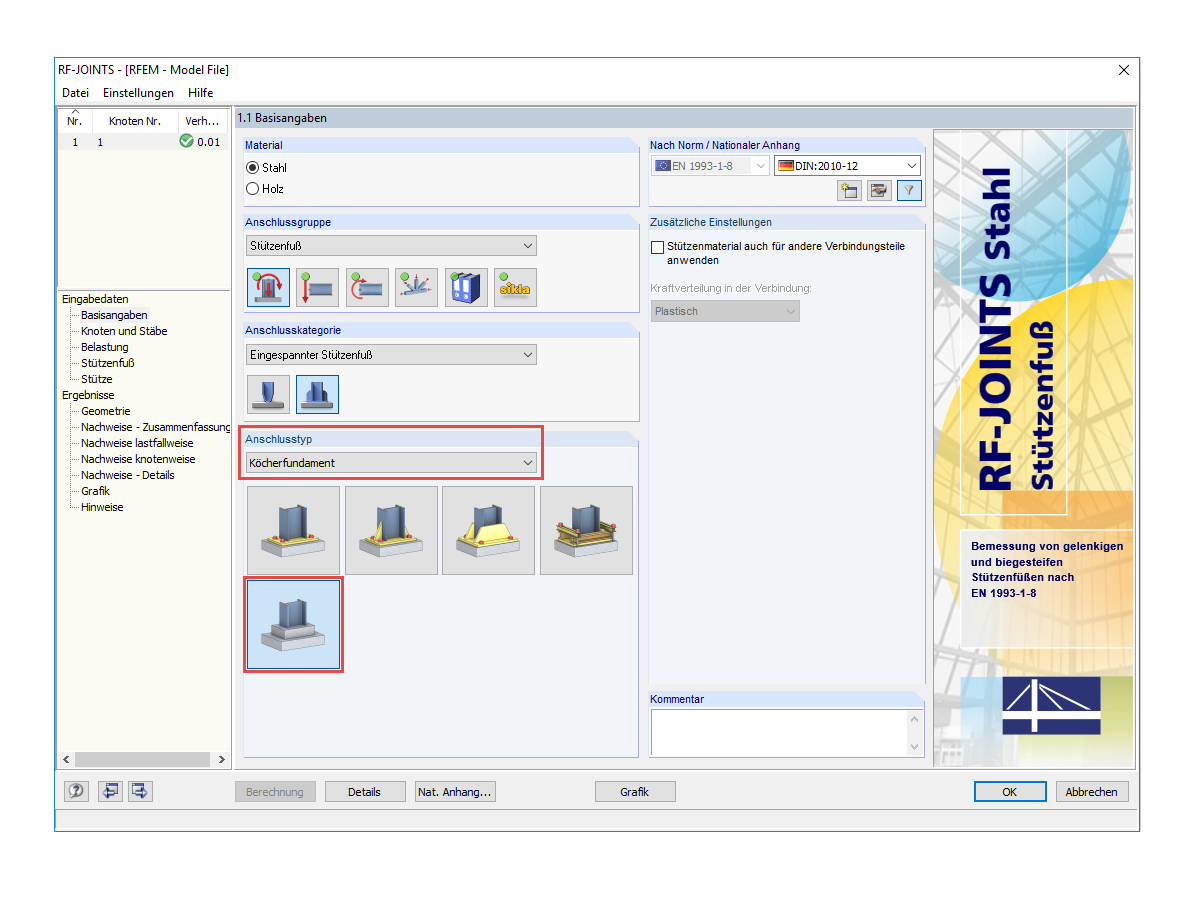Click the Eingabedaten tree node
The image size is (1200, 900).
click(95, 299)
